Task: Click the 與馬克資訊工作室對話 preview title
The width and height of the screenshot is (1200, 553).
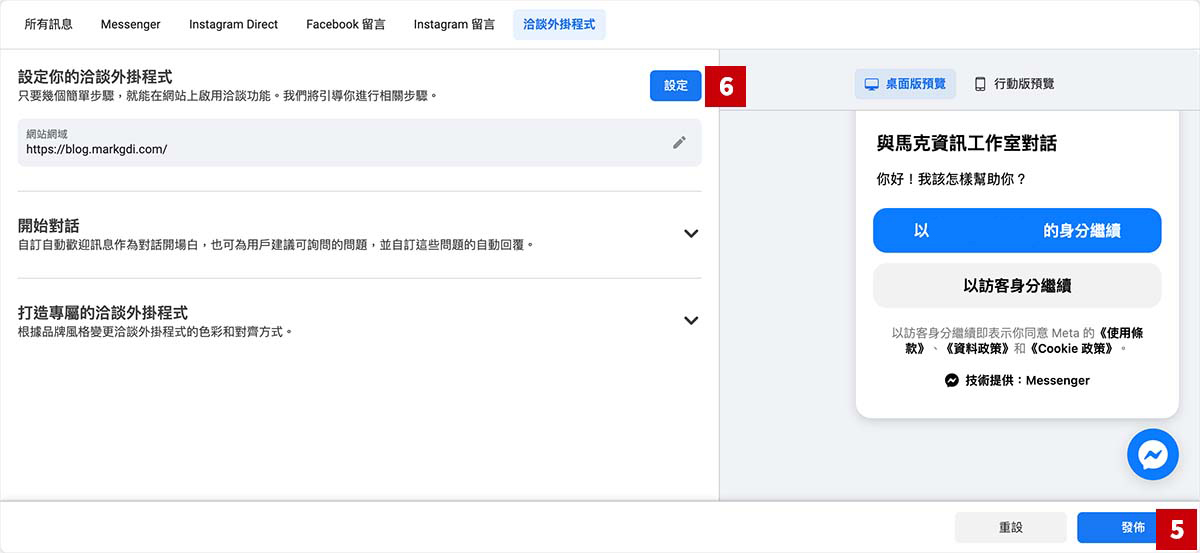Action: [x=967, y=144]
